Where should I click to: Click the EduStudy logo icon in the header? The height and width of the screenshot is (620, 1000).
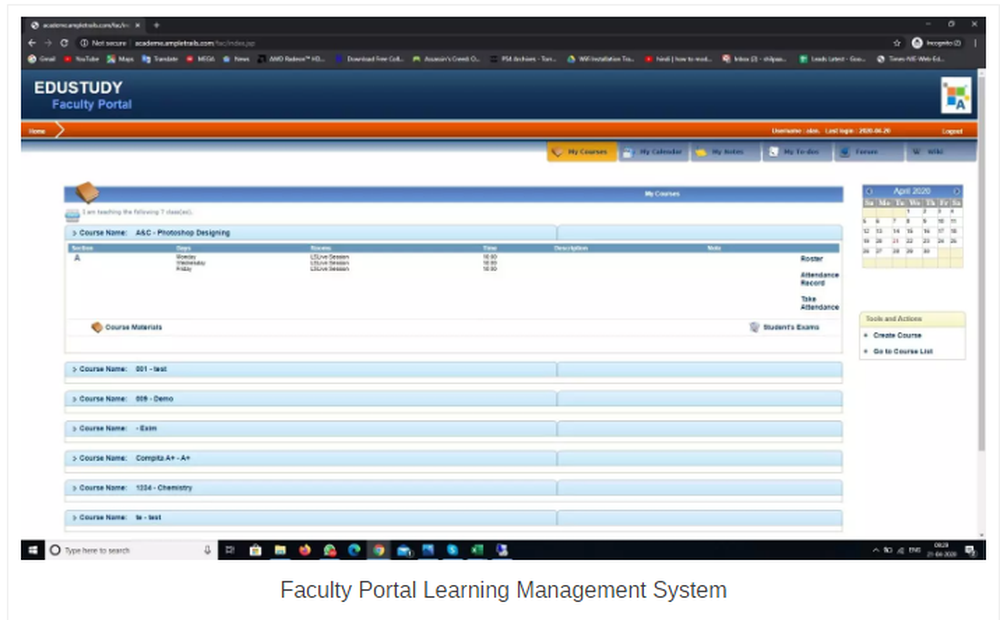(x=956, y=96)
